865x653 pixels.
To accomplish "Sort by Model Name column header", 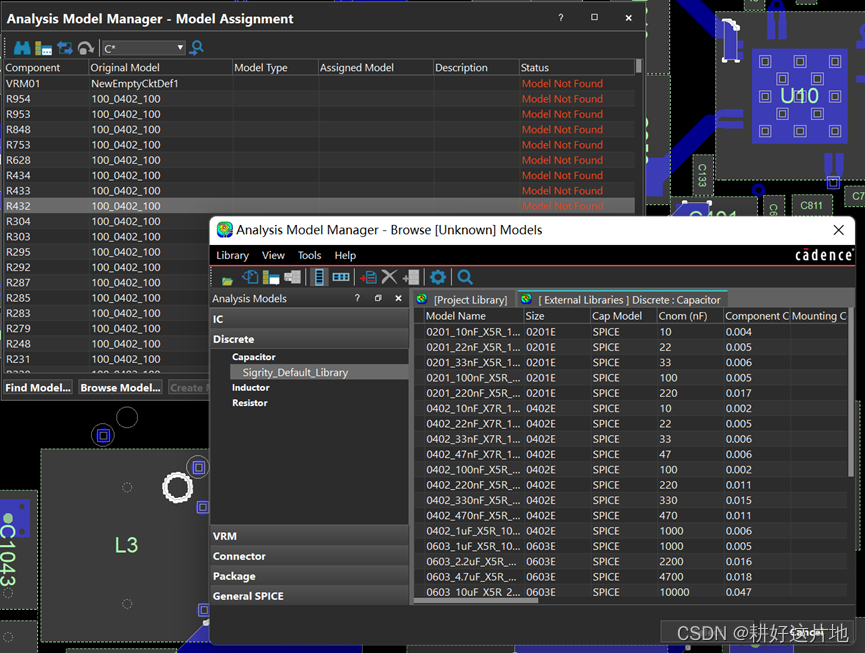I will [x=474, y=316].
